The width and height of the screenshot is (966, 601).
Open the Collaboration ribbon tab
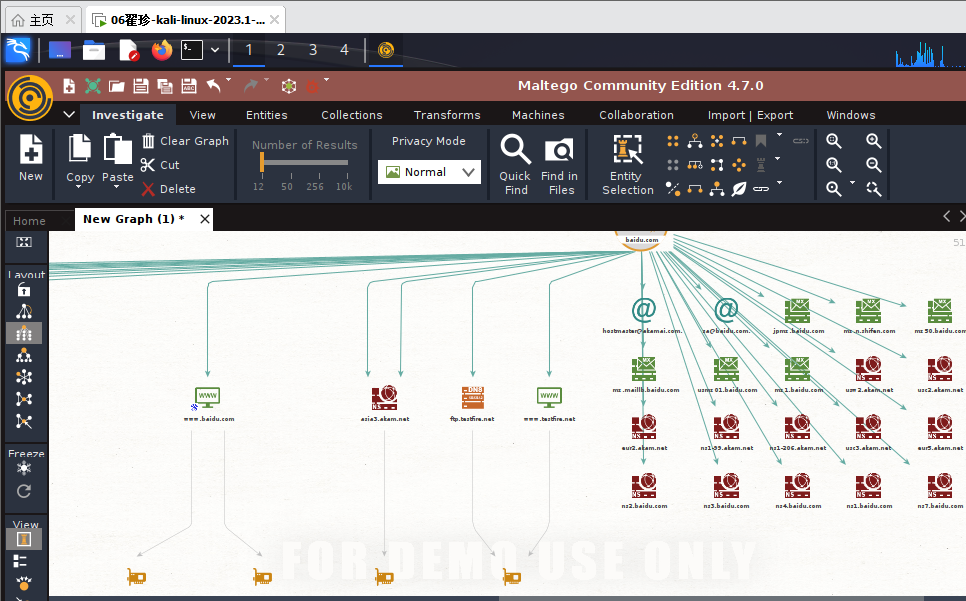[x=636, y=115]
